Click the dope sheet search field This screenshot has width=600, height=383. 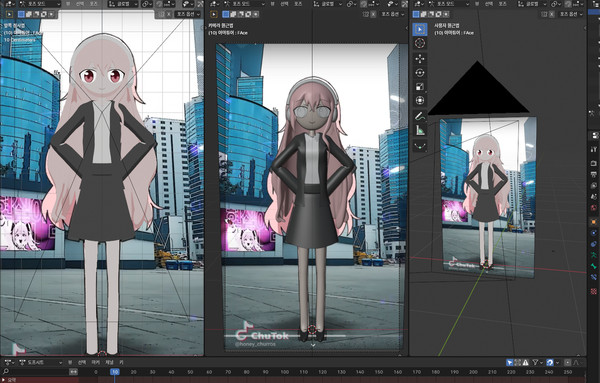(x=35, y=372)
